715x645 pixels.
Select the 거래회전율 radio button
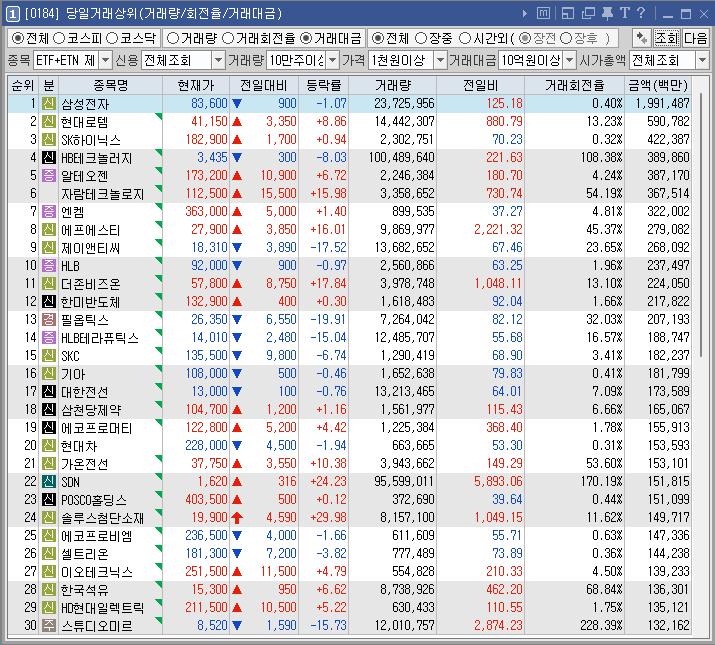click(x=228, y=38)
